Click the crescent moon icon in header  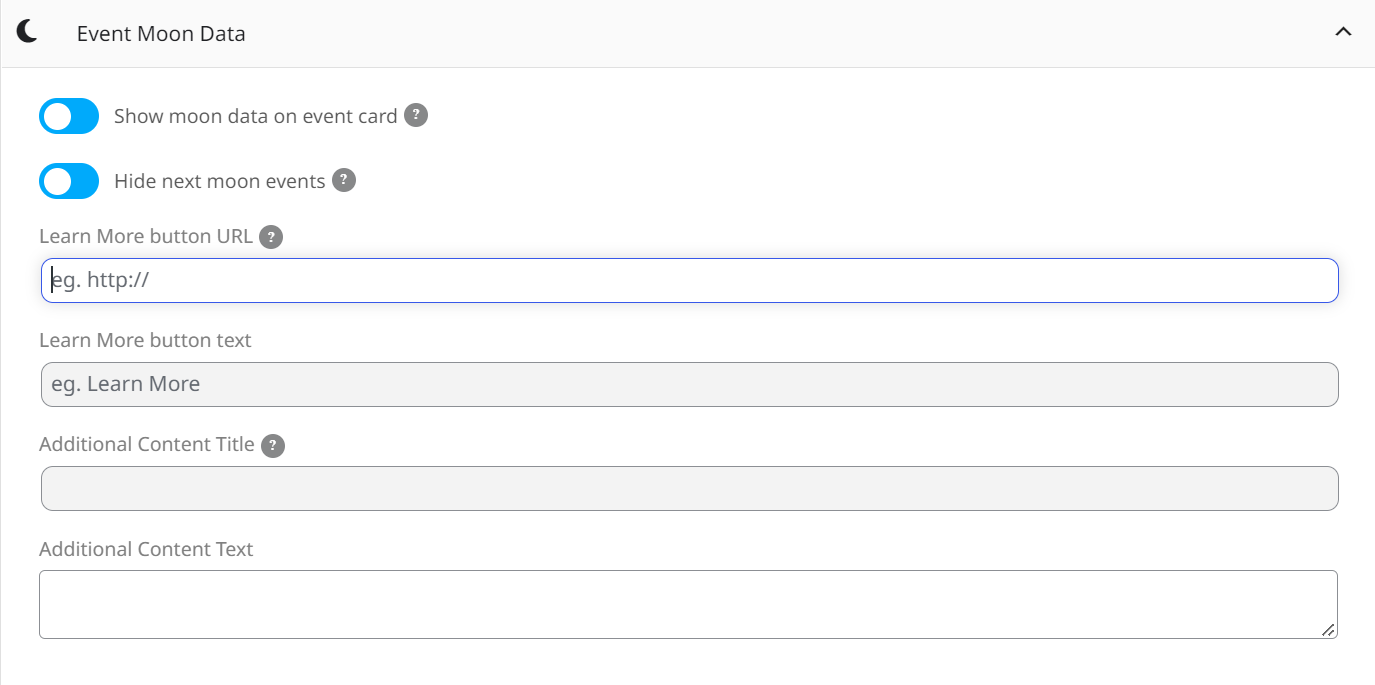pos(27,32)
